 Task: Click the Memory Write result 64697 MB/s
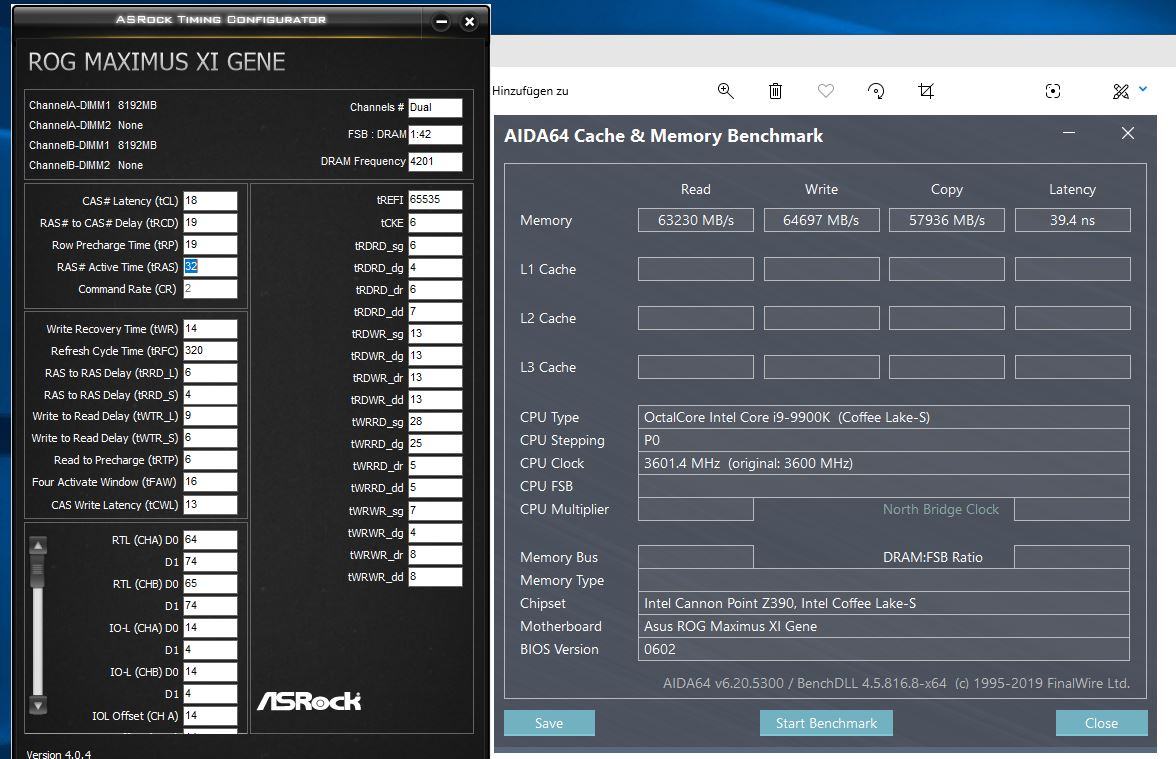pyautogui.click(x=821, y=220)
